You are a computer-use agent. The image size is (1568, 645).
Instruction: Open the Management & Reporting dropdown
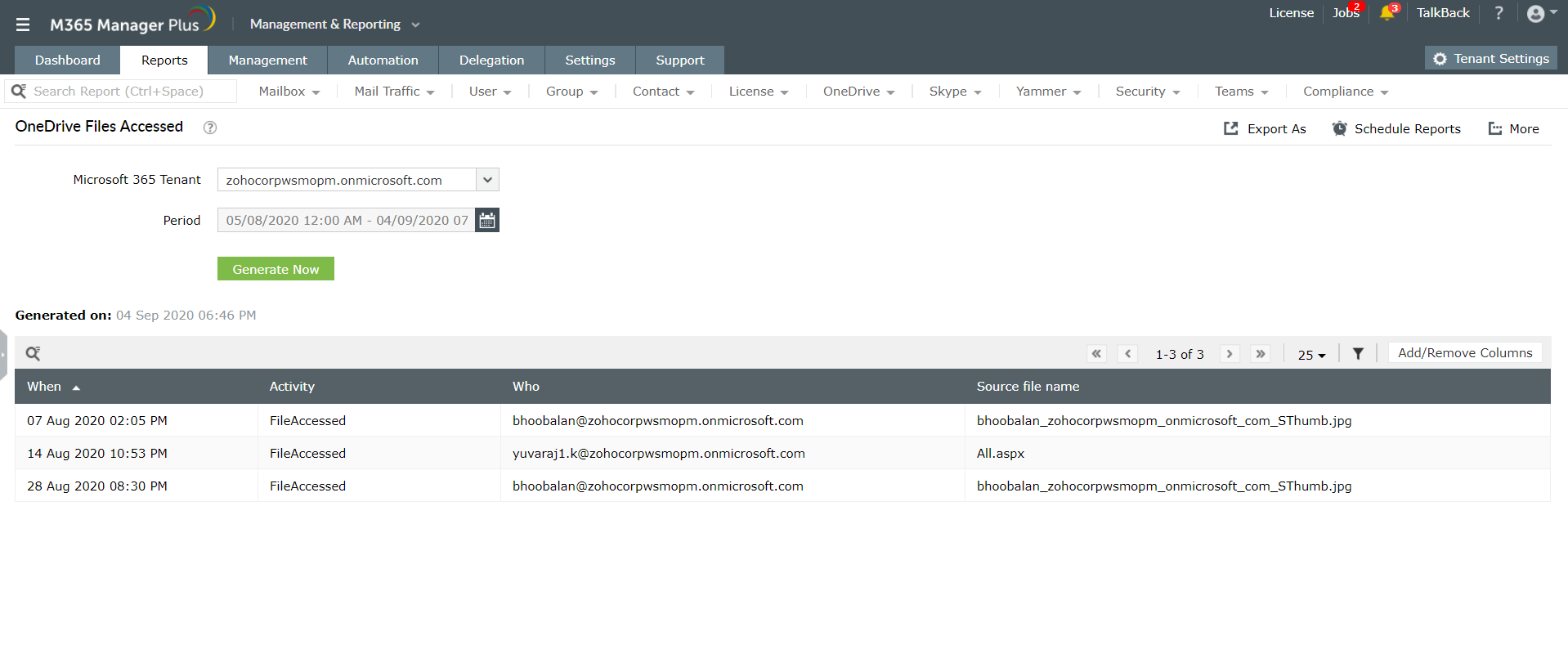[x=335, y=25]
